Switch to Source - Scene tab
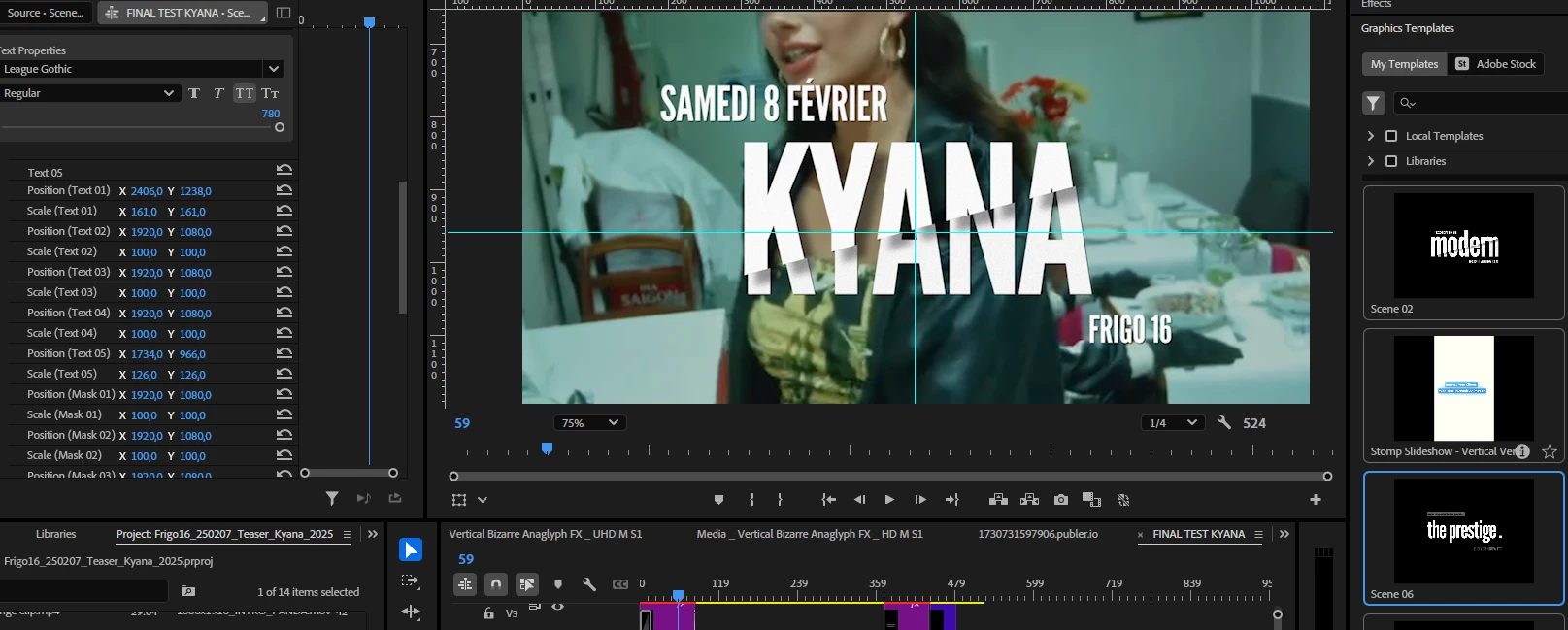This screenshot has height=630, width=1568. pyautogui.click(x=45, y=13)
